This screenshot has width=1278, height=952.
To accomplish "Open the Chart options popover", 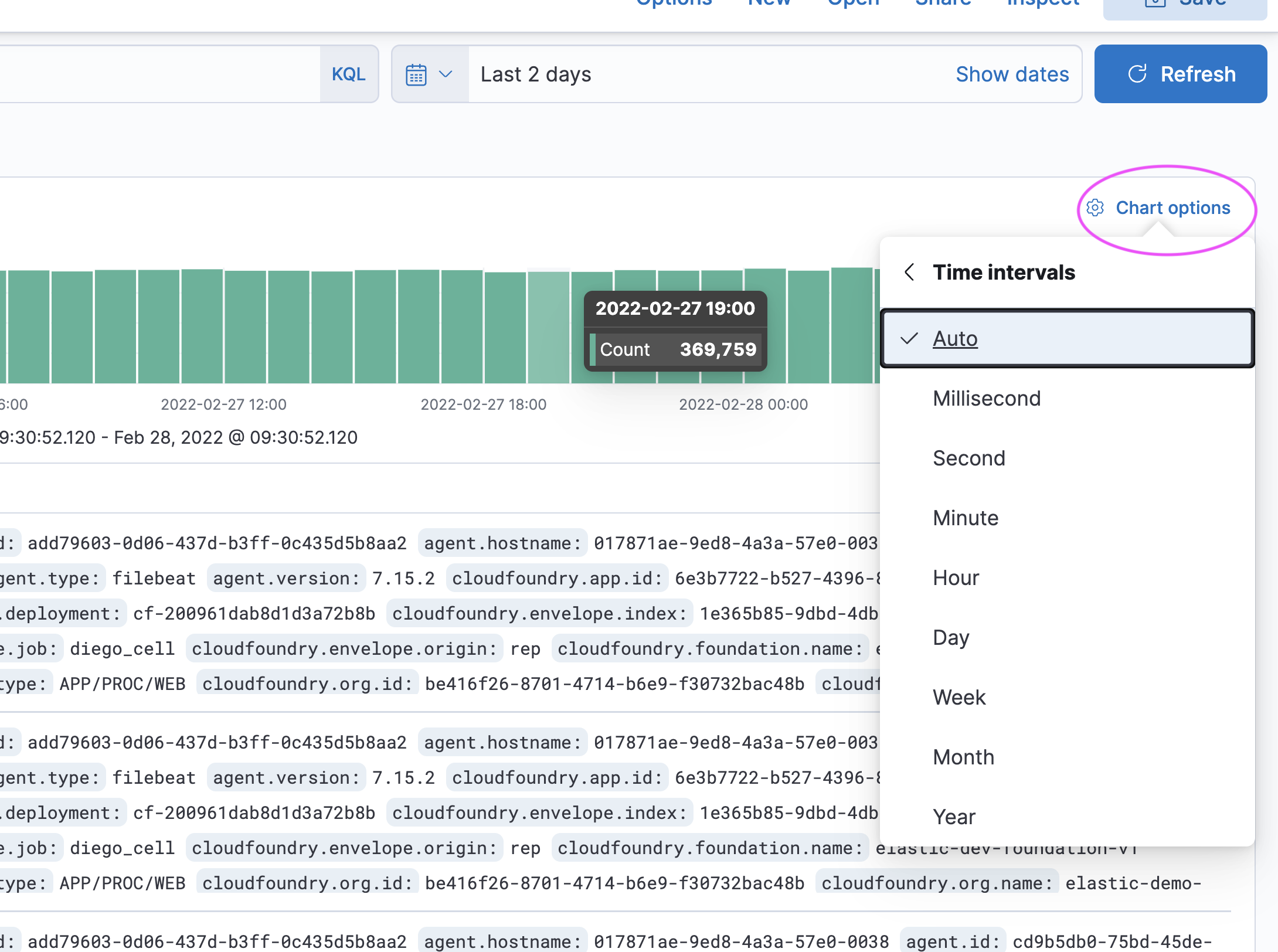I will (x=1172, y=208).
